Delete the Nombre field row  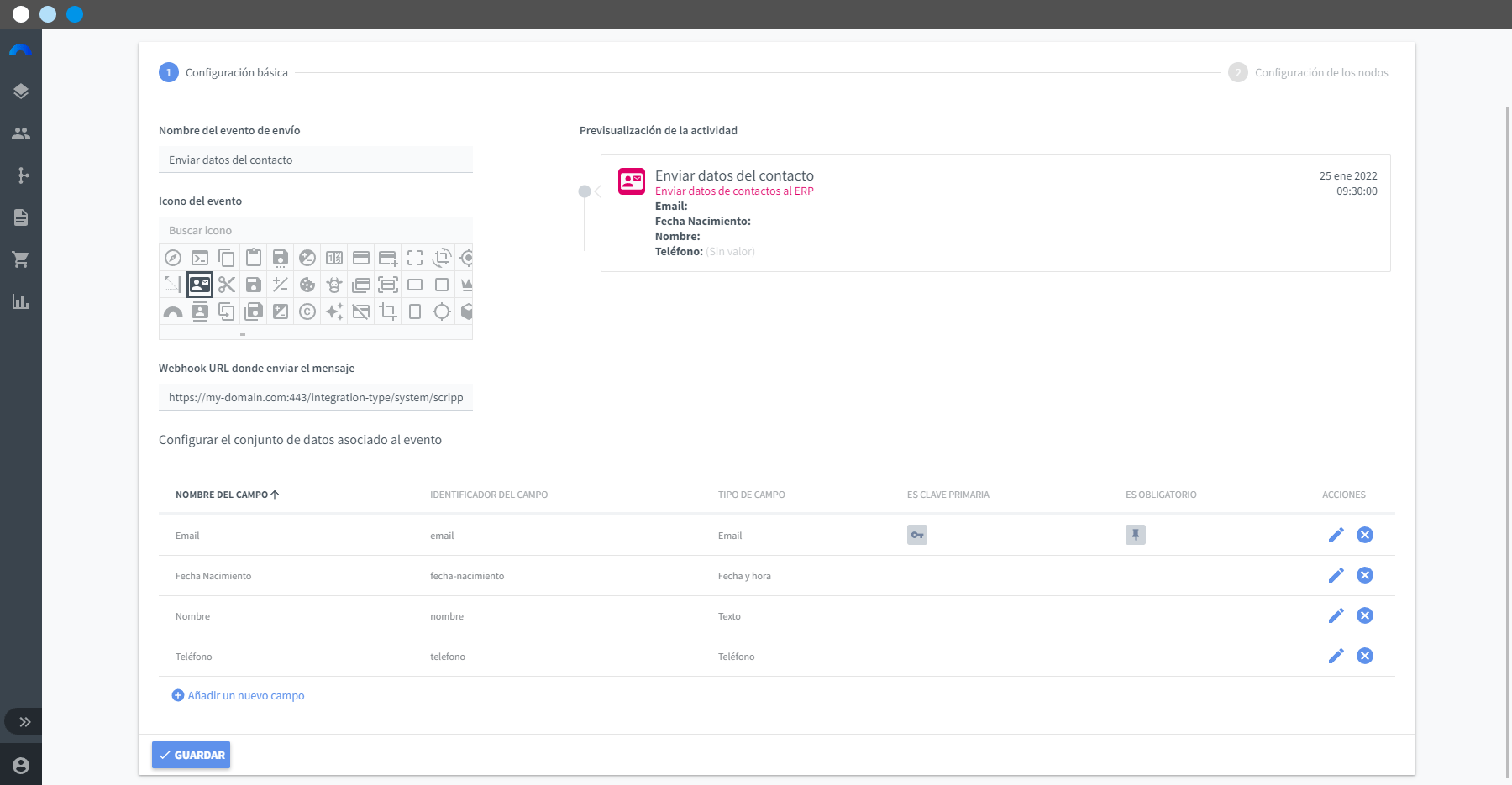pos(1365,615)
